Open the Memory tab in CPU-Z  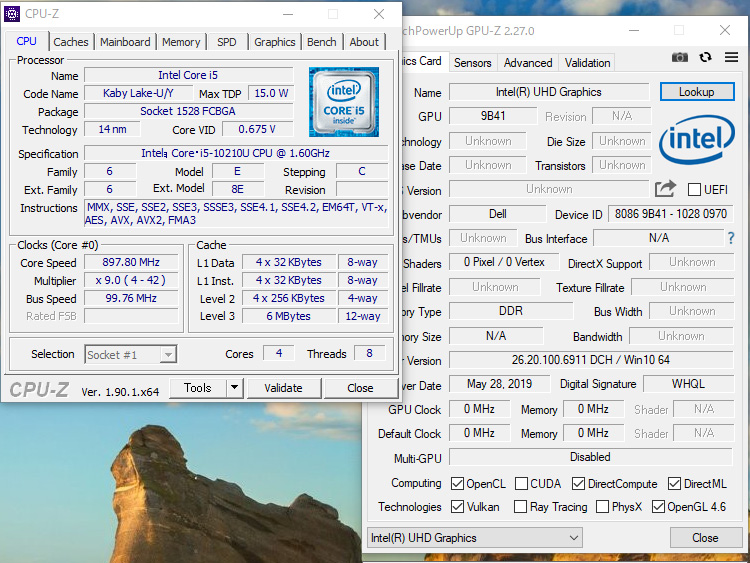point(181,42)
